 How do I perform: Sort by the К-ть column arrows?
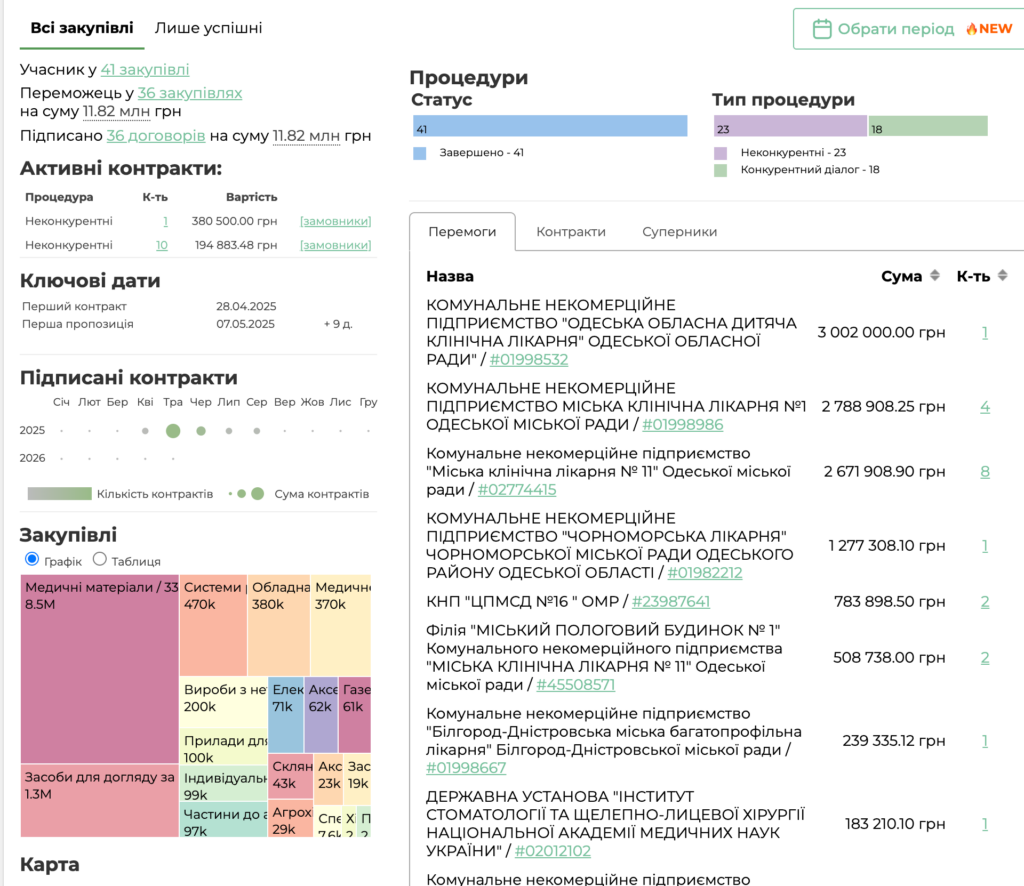pyautogui.click(x=1002, y=276)
